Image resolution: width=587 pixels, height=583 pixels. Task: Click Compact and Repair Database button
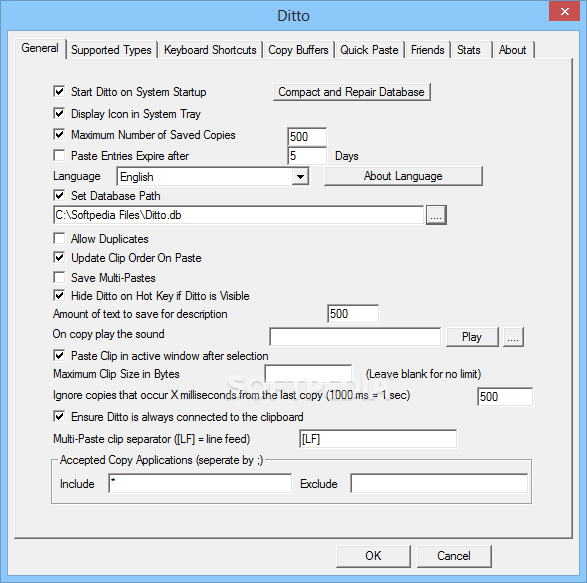click(x=352, y=92)
